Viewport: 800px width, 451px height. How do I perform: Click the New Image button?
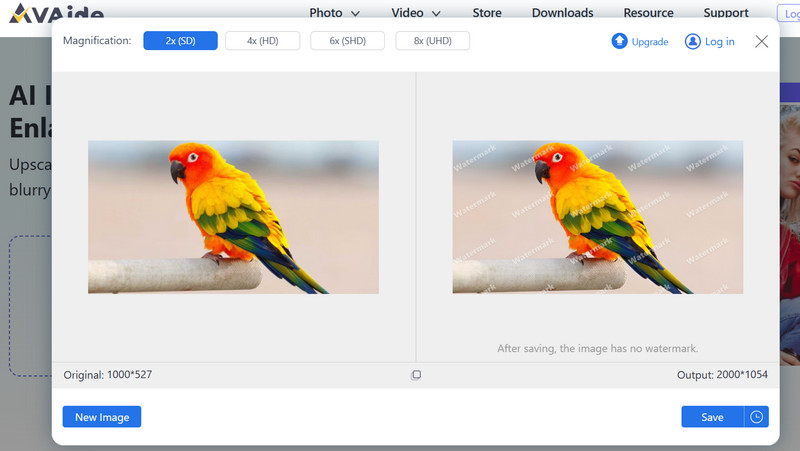click(x=102, y=417)
